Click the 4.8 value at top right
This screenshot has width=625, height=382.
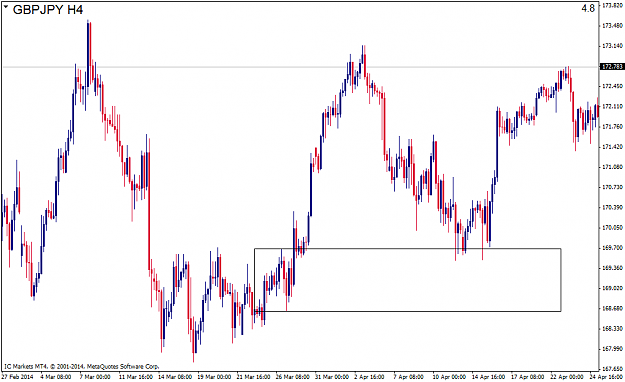588,8
